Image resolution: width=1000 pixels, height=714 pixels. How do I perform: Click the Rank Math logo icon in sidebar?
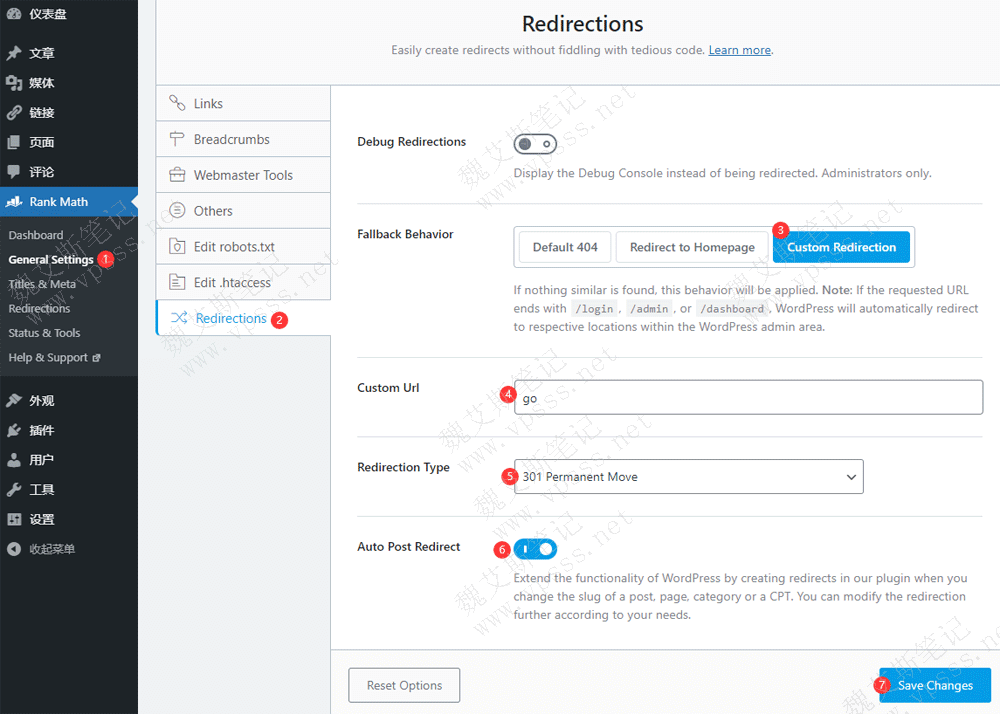(14, 202)
